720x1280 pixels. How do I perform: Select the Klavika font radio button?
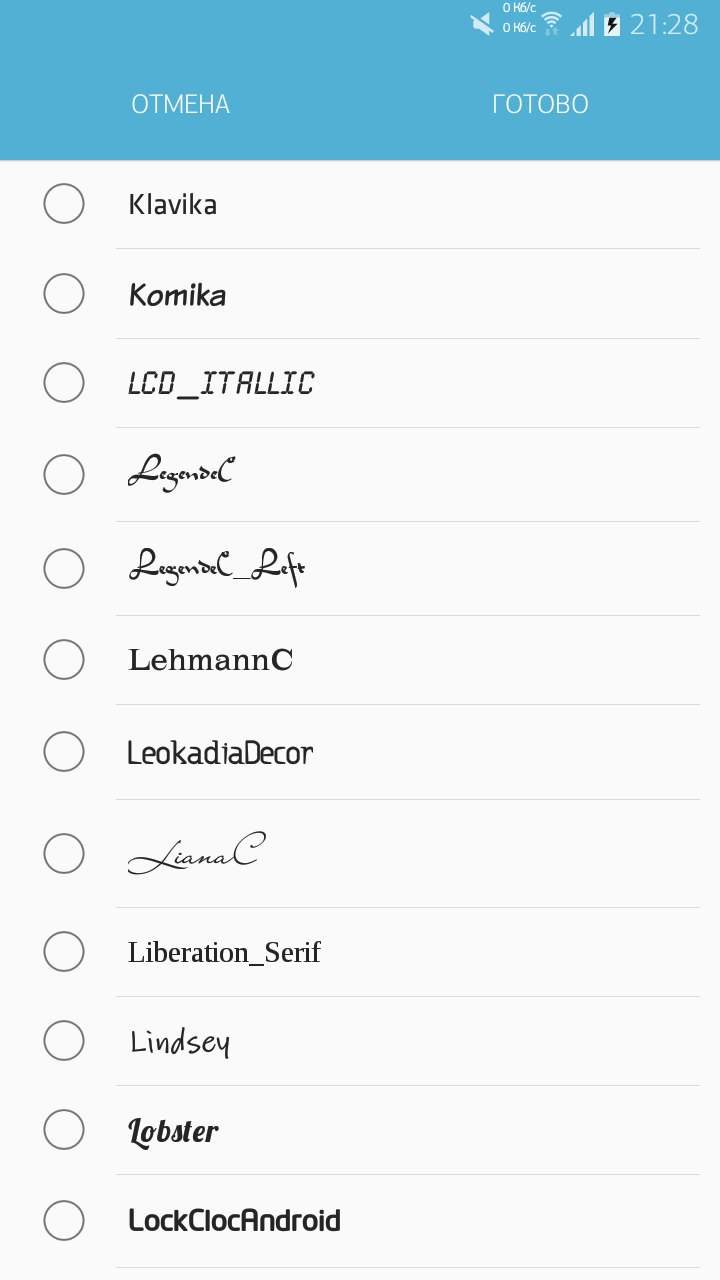(64, 204)
